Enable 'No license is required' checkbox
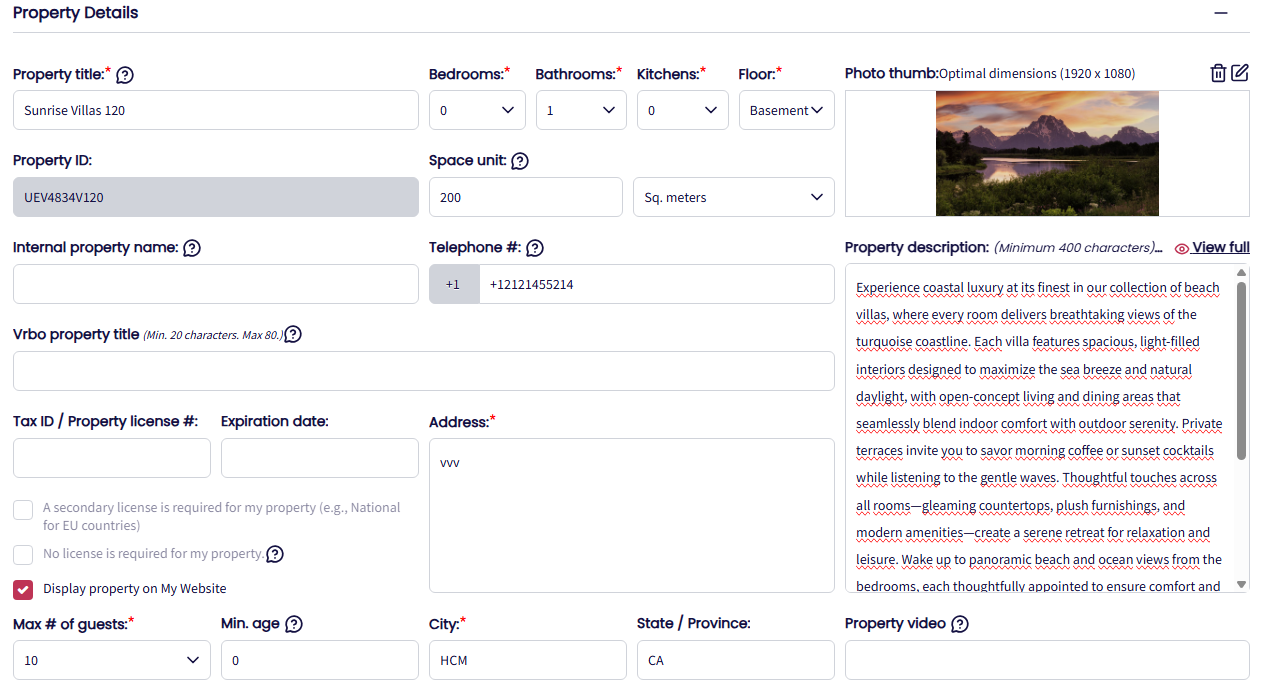 tap(22, 553)
